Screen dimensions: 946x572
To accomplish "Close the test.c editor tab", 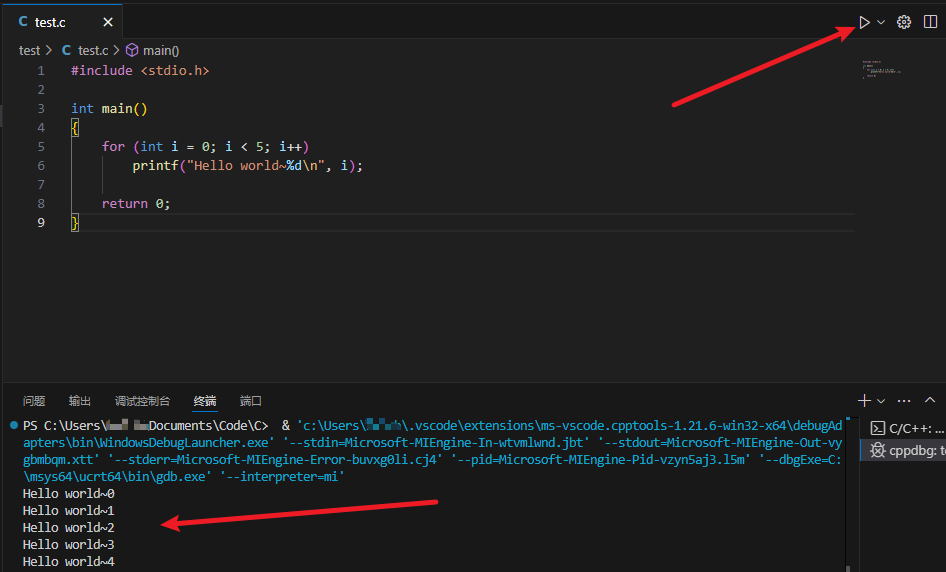I will pyautogui.click(x=108, y=22).
